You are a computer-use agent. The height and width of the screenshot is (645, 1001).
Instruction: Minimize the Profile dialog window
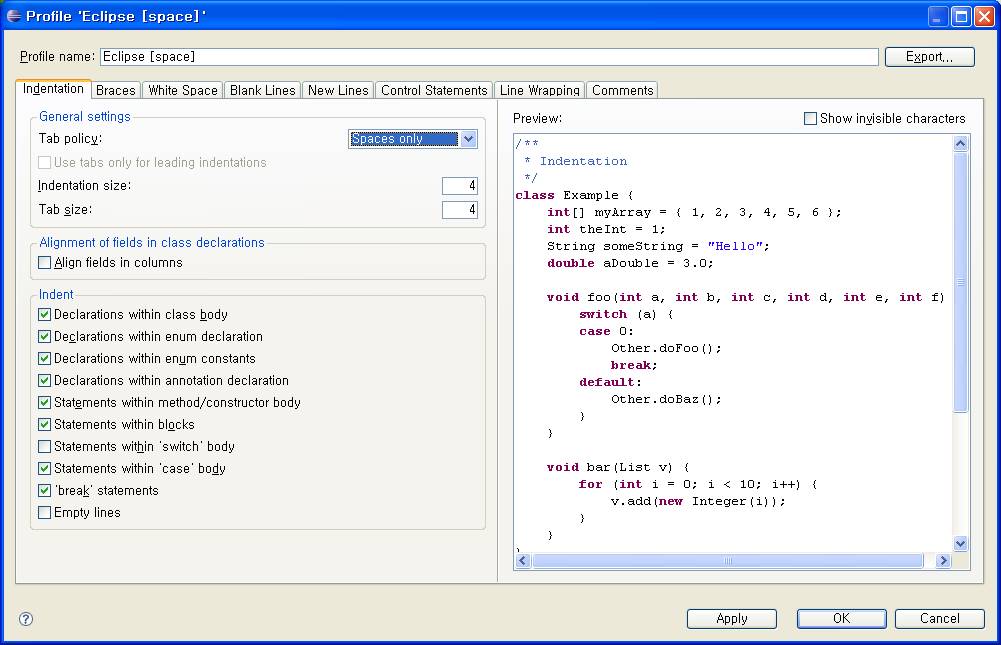point(937,16)
